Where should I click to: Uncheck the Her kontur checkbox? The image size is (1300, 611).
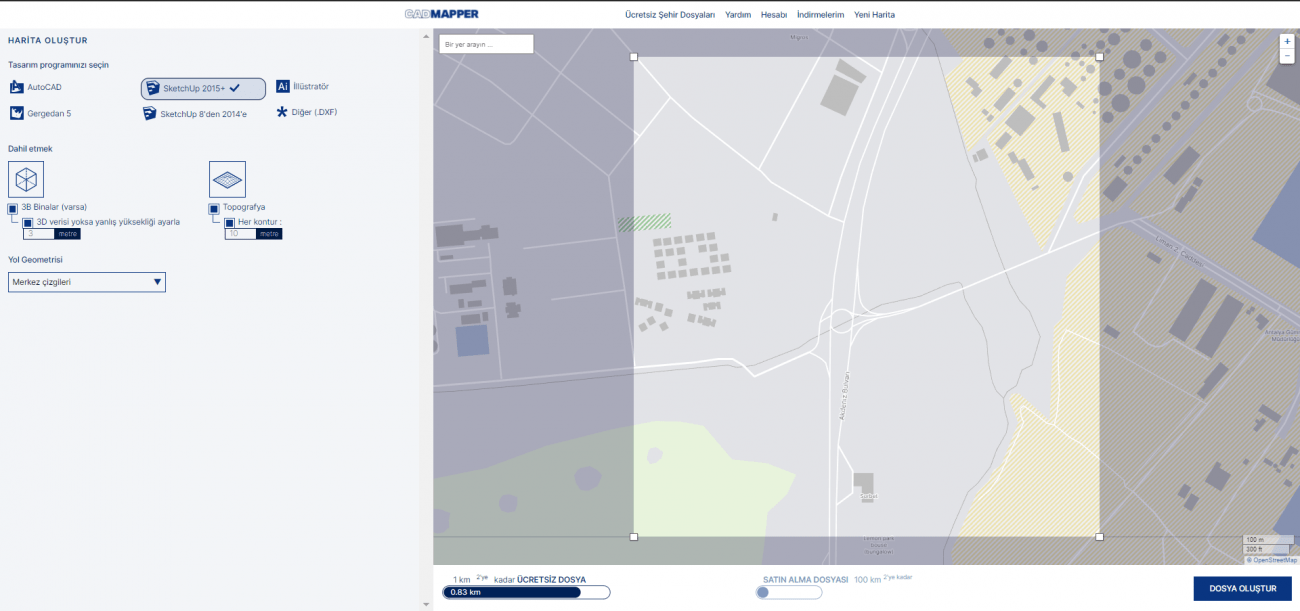229,222
